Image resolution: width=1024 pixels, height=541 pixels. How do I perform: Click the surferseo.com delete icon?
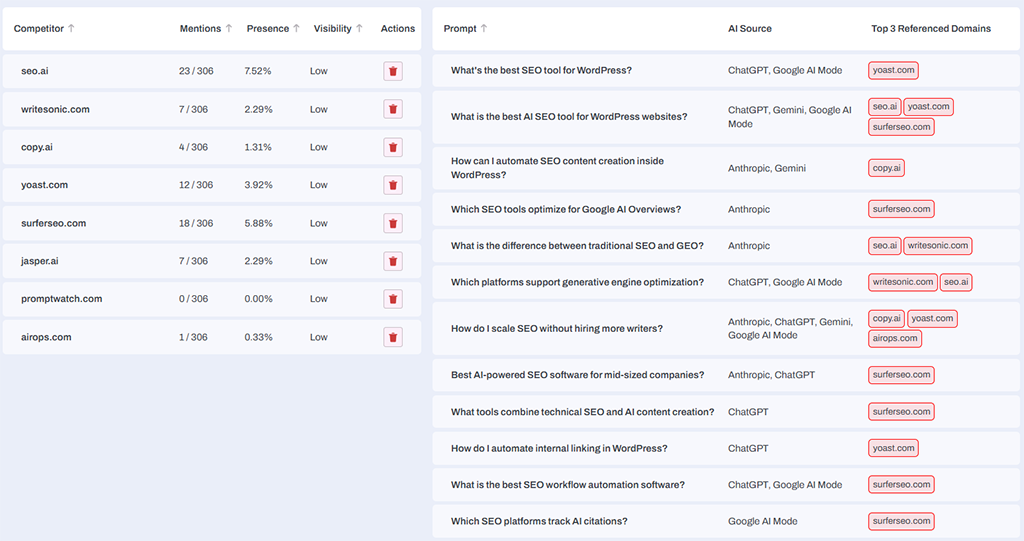pyautogui.click(x=393, y=223)
